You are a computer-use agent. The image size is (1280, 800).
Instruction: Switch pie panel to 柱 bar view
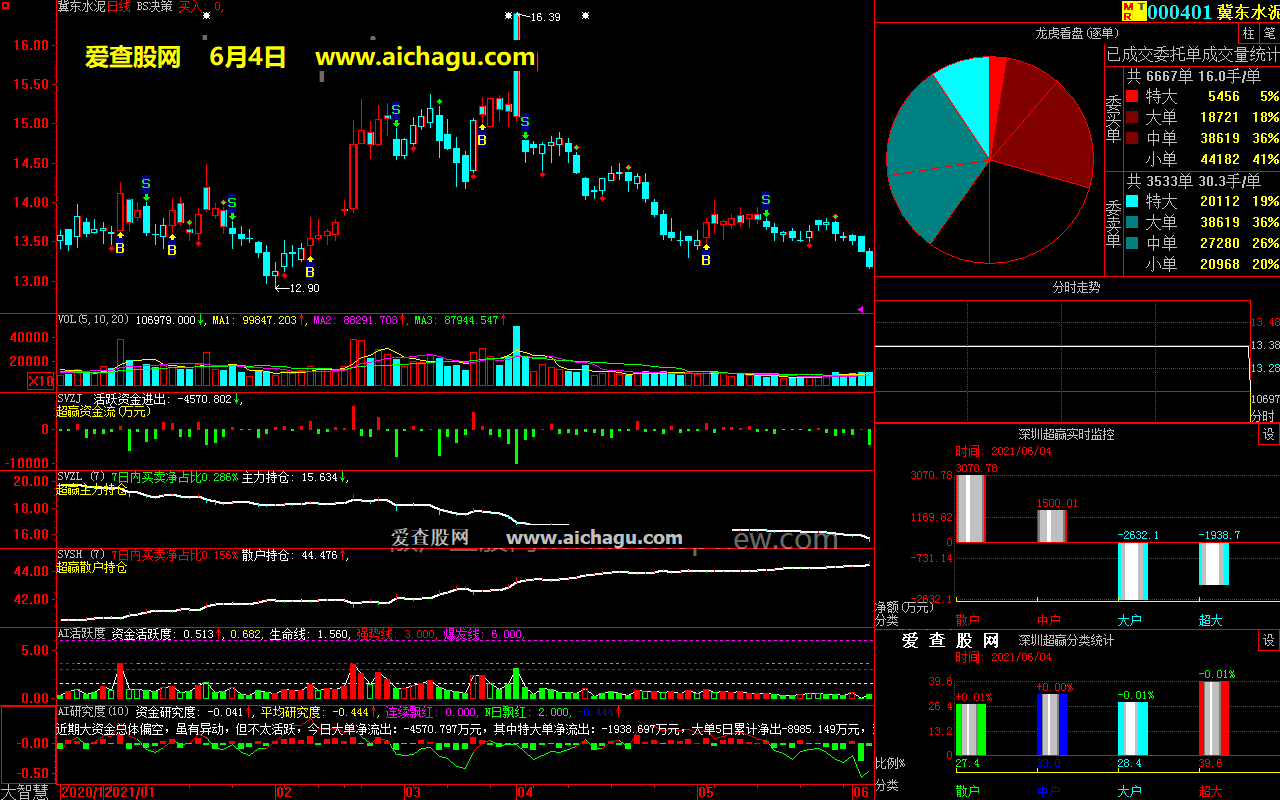1249,33
